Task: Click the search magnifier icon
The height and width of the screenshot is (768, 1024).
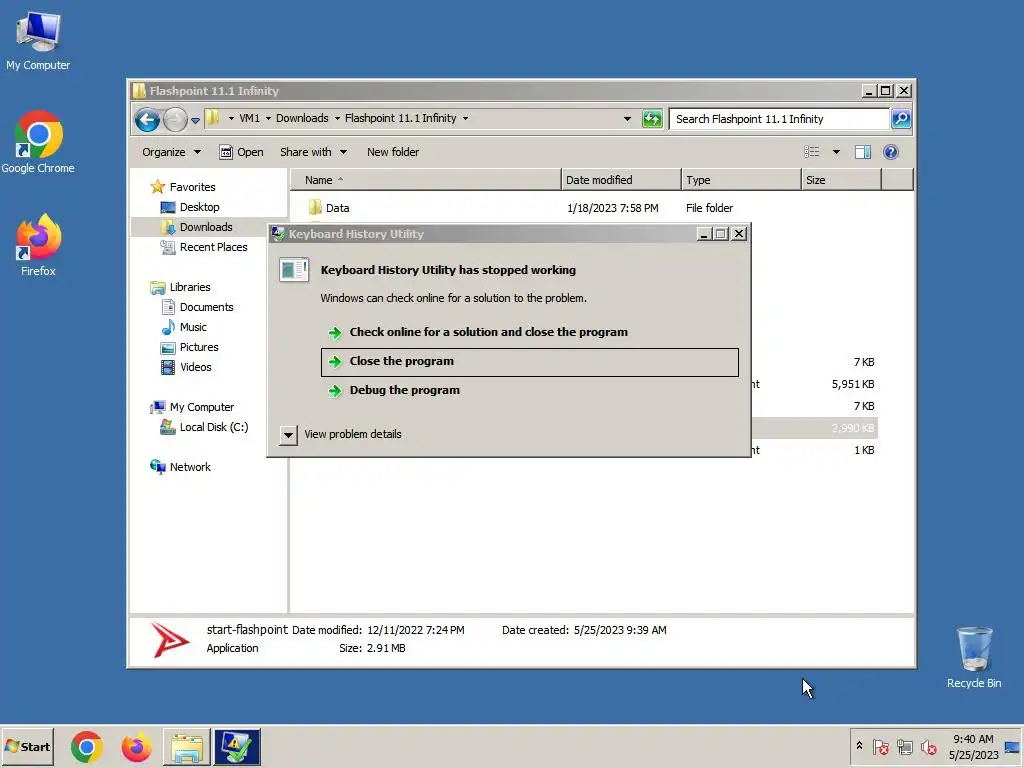Action: (901, 119)
